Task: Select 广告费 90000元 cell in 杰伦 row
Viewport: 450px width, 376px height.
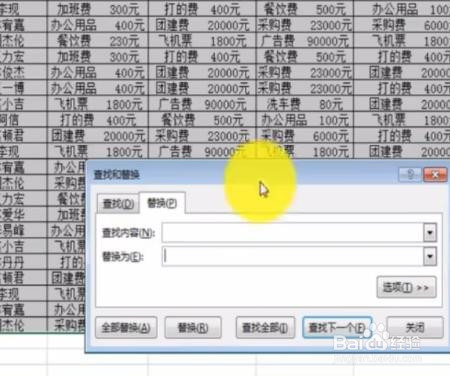Action: [x=305, y=41]
